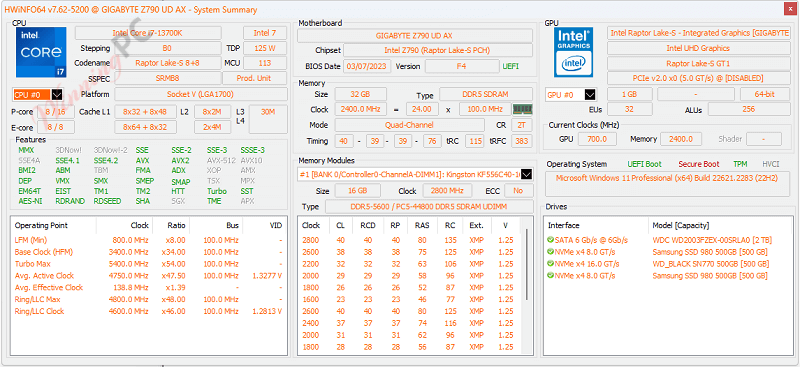Screen dimensions: 800x367
Task: Click the Intel Graphics GPU logo
Action: pyautogui.click(x=573, y=52)
